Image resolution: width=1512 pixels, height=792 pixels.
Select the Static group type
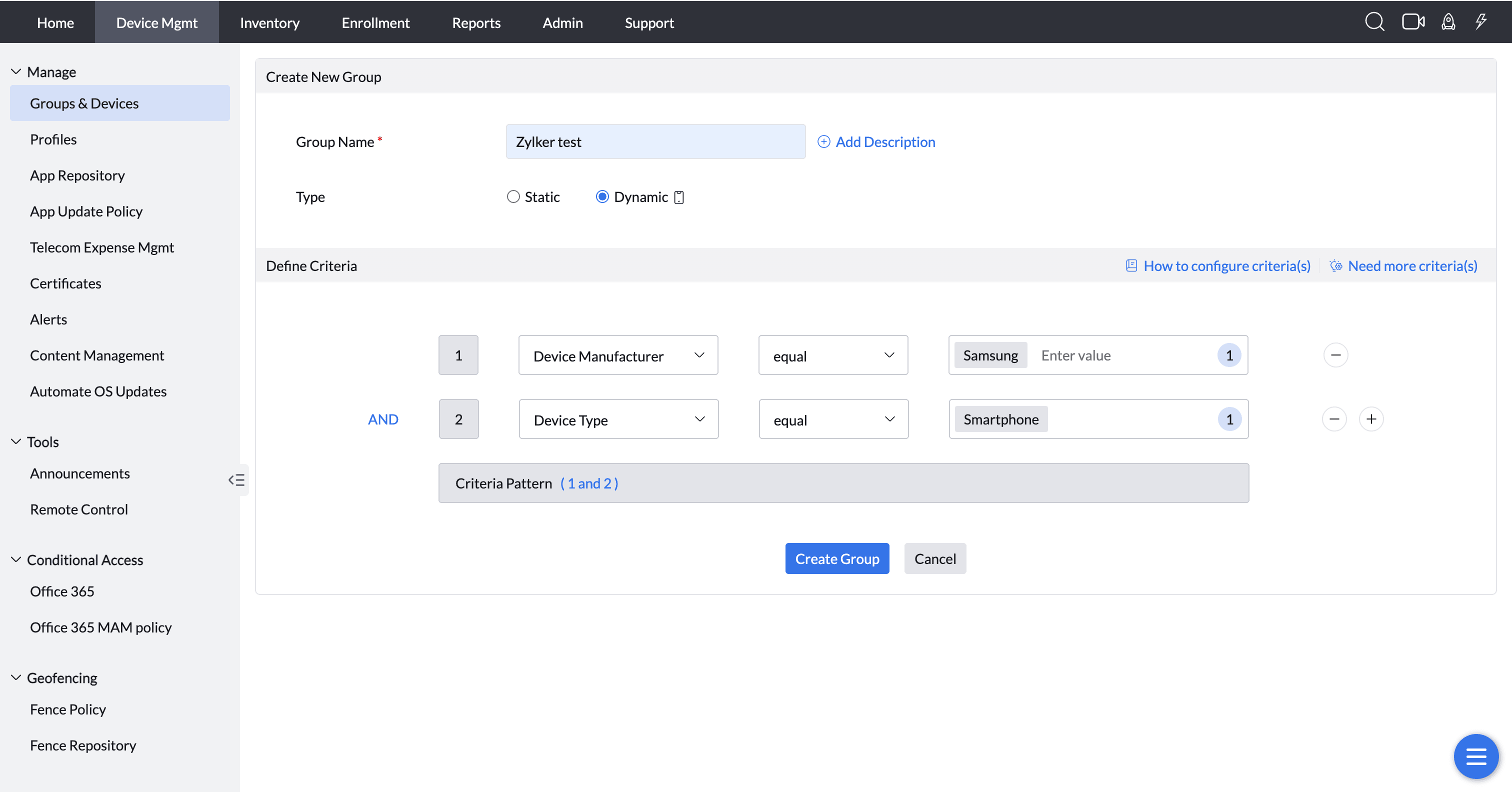pos(513,196)
